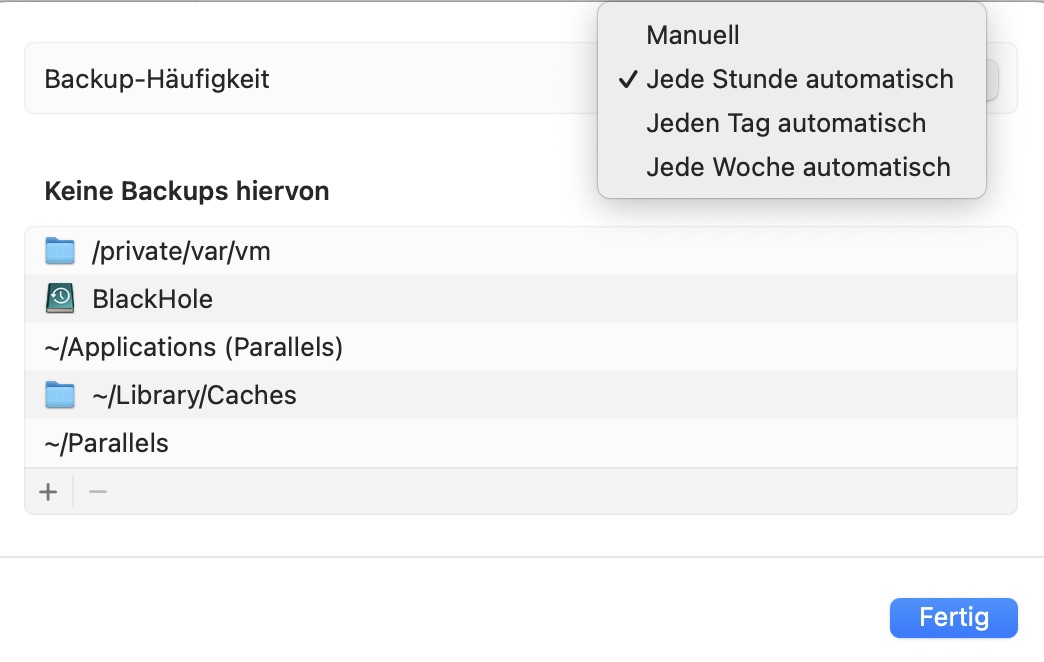This screenshot has height=662, width=1044.
Task: Select the ~/Parallels excluded item
Action: click(521, 443)
